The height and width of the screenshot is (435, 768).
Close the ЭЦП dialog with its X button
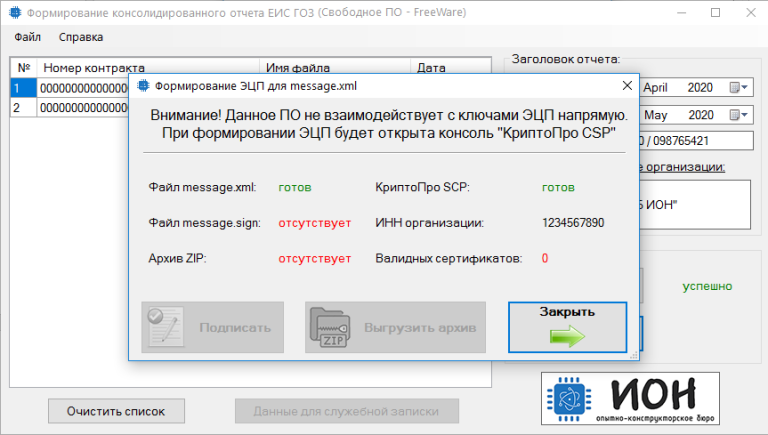[x=624, y=86]
